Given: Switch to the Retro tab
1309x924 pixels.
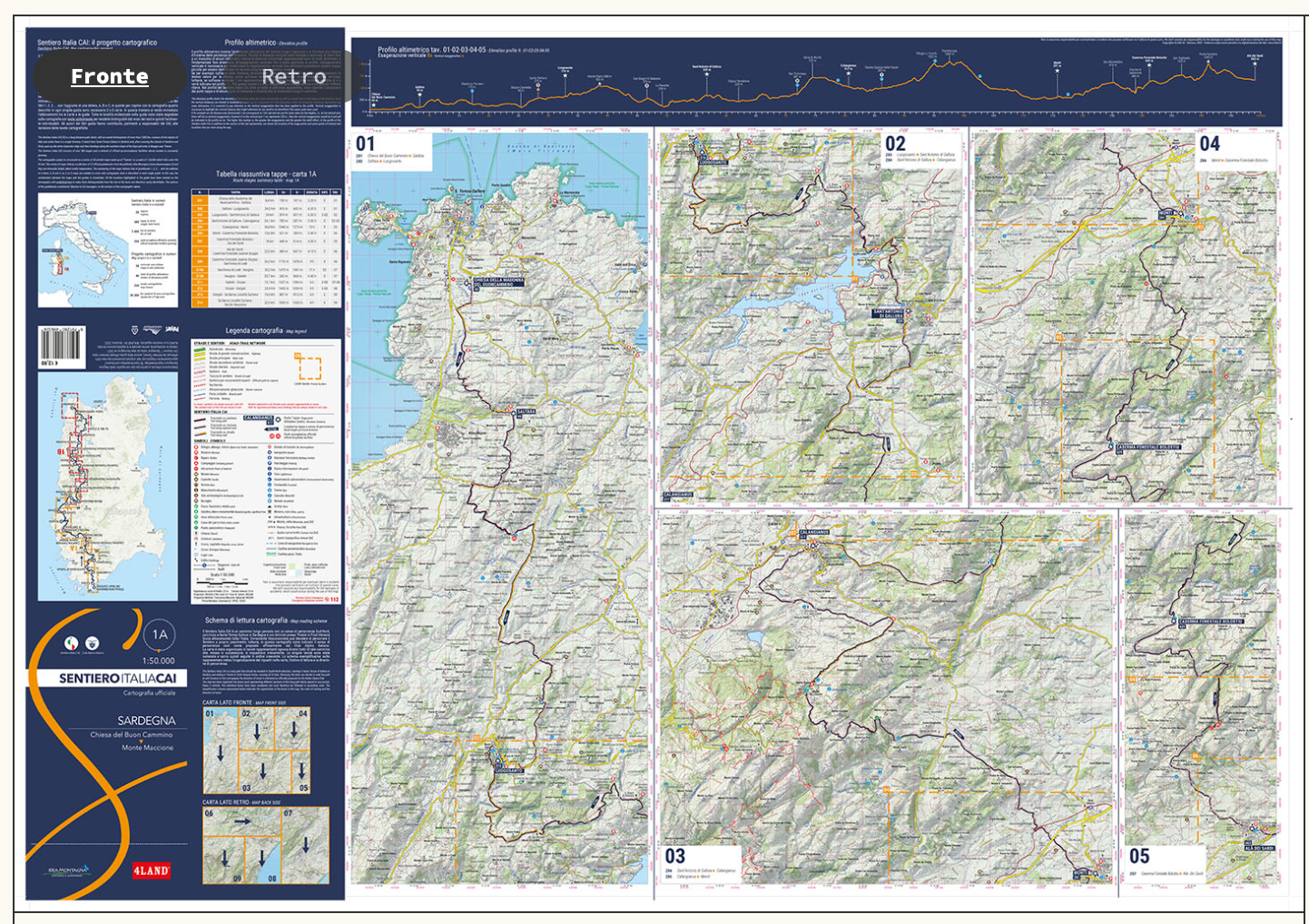Looking at the screenshot, I should (293, 77).
